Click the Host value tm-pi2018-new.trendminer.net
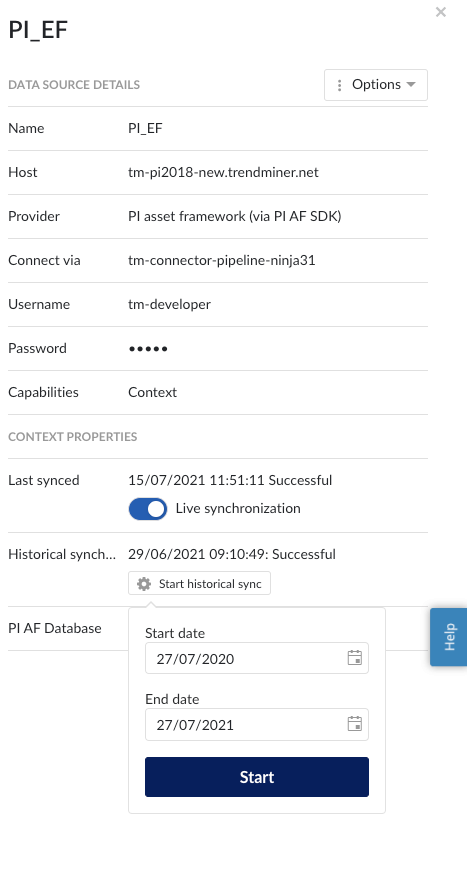 (223, 172)
